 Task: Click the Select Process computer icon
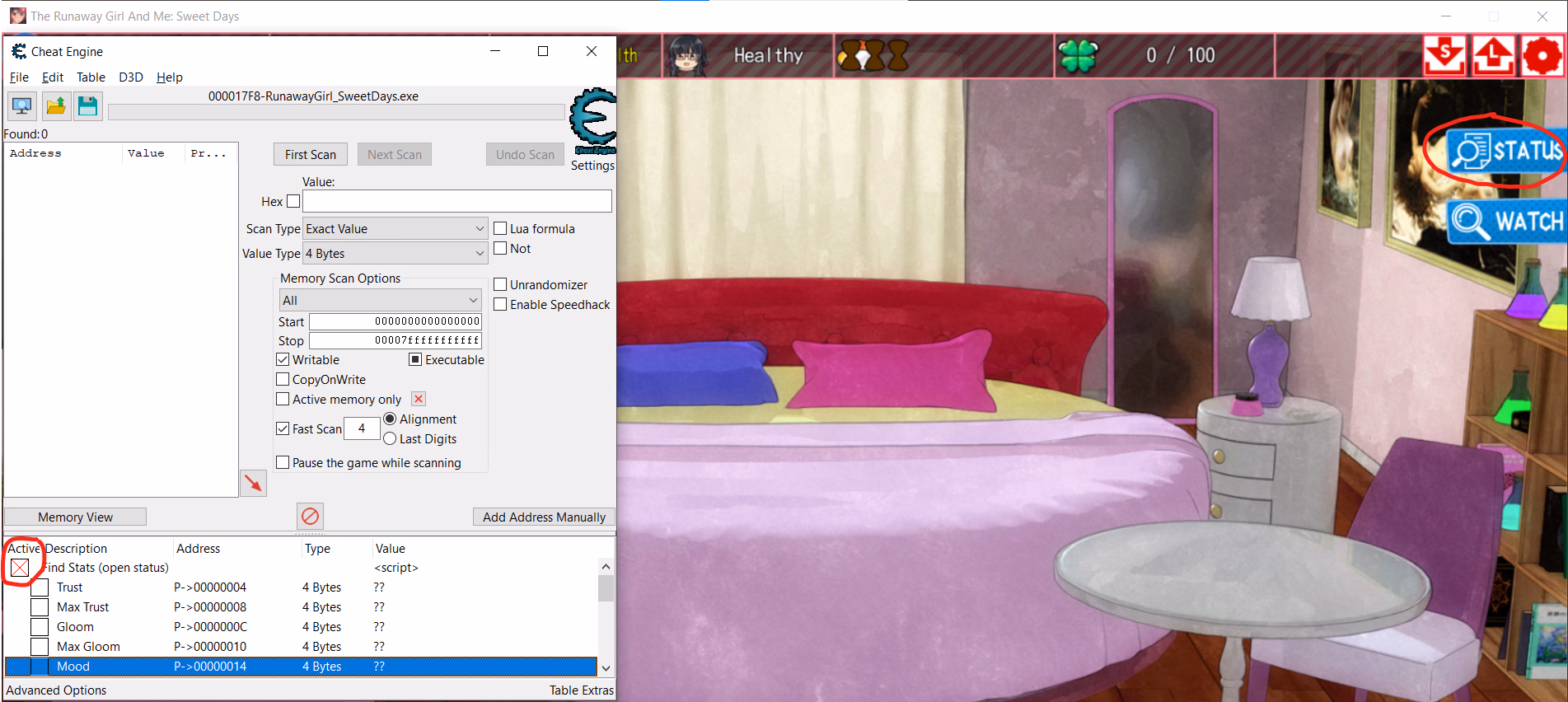point(21,106)
